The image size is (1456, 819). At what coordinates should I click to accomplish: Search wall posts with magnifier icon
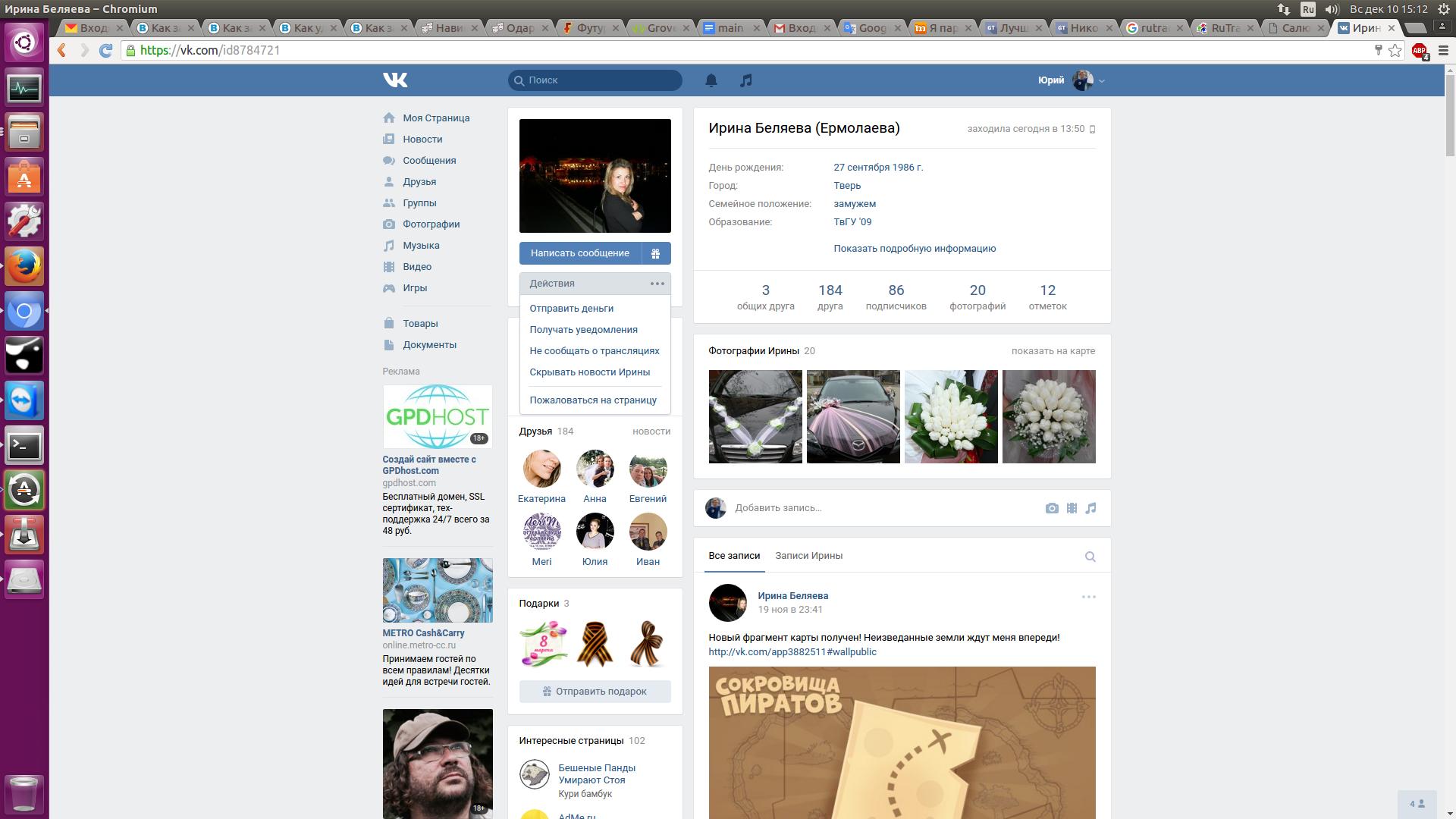(x=1090, y=557)
